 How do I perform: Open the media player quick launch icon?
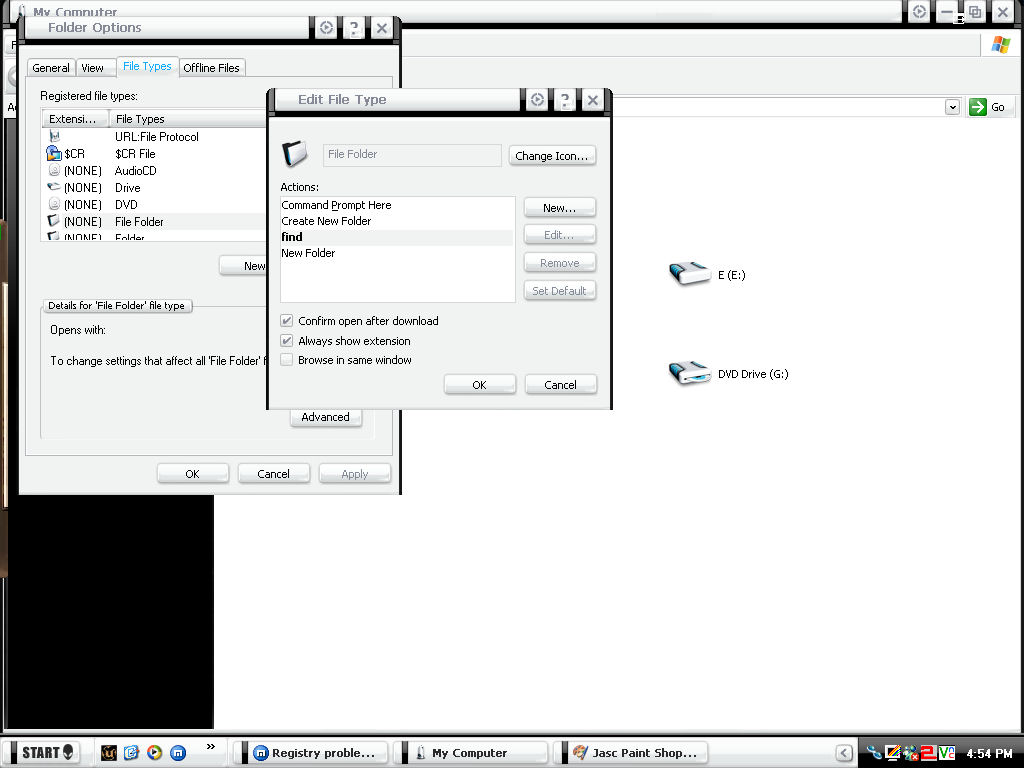click(154, 753)
